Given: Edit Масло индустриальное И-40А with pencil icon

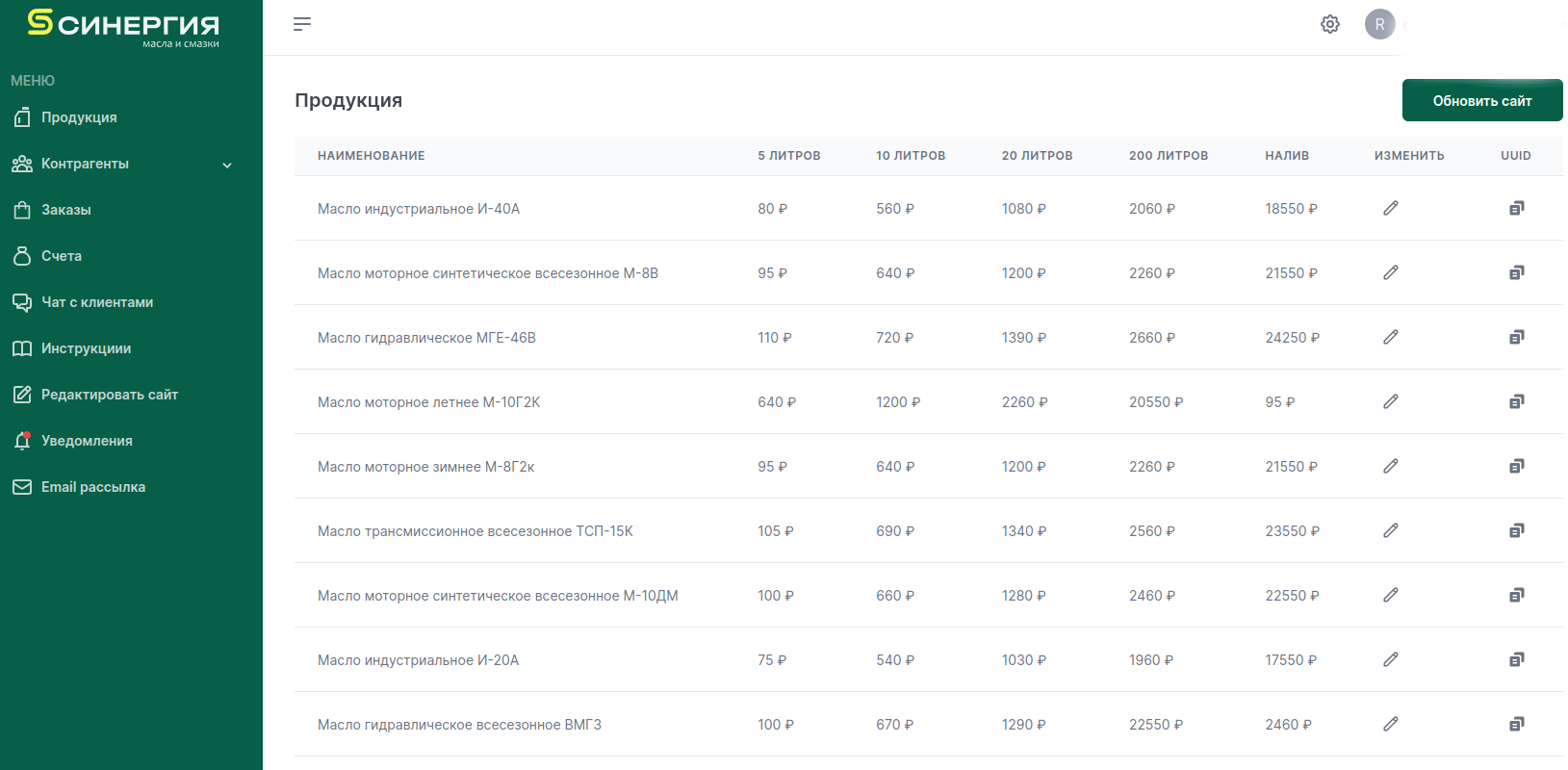Looking at the screenshot, I should [x=1391, y=208].
